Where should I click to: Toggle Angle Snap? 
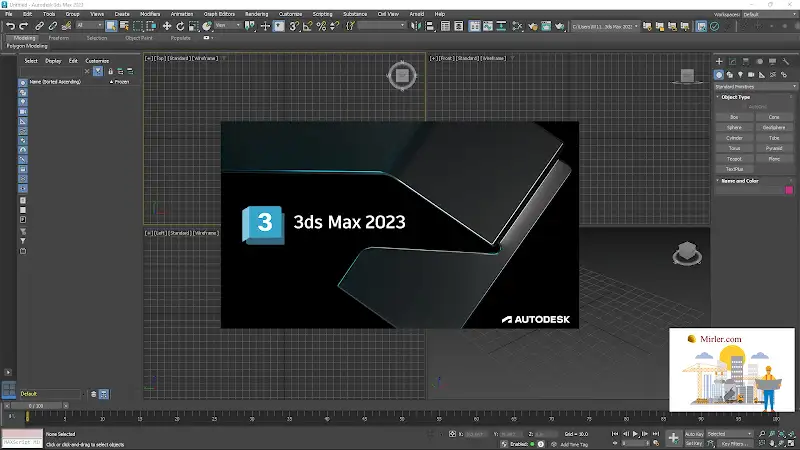308,26
